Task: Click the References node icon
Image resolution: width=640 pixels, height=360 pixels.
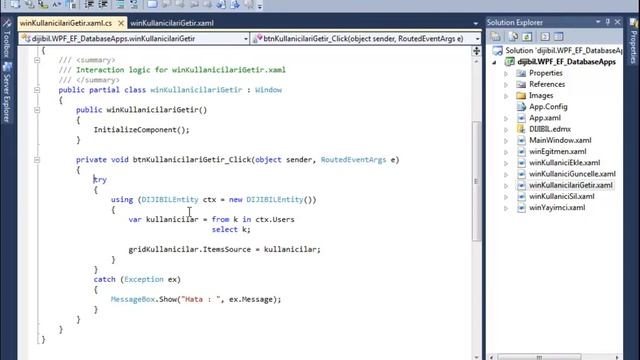Action: (521, 84)
